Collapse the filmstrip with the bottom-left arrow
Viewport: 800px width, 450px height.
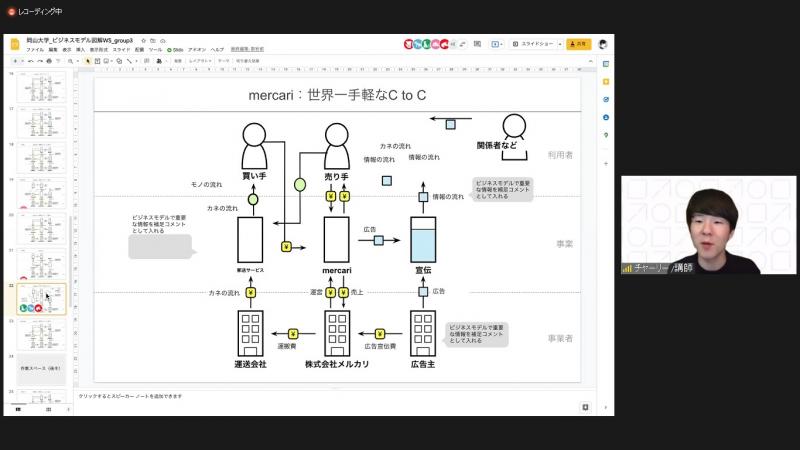click(68, 409)
